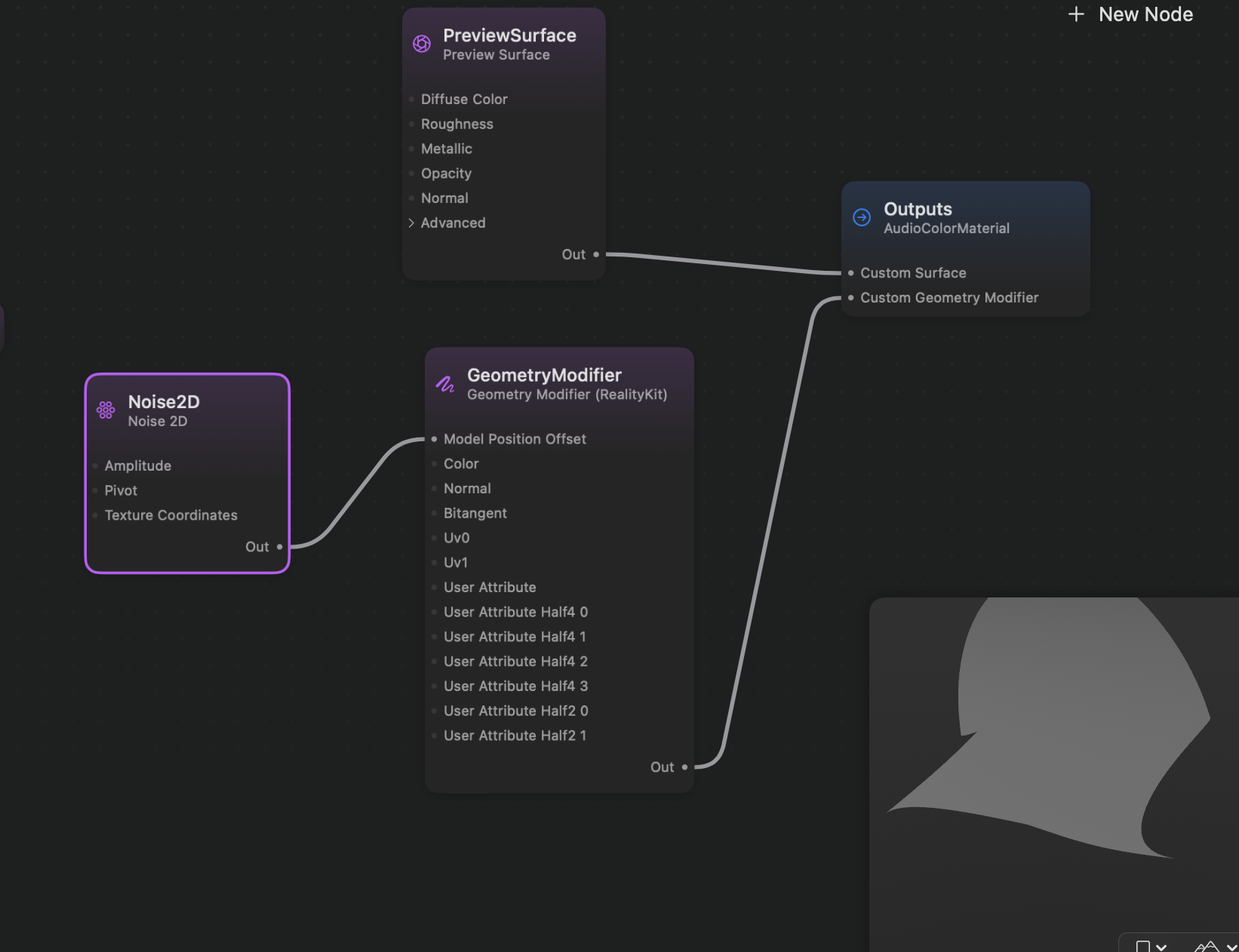The width and height of the screenshot is (1239, 952).
Task: Click the Roughness input port dot
Action: [x=411, y=124]
